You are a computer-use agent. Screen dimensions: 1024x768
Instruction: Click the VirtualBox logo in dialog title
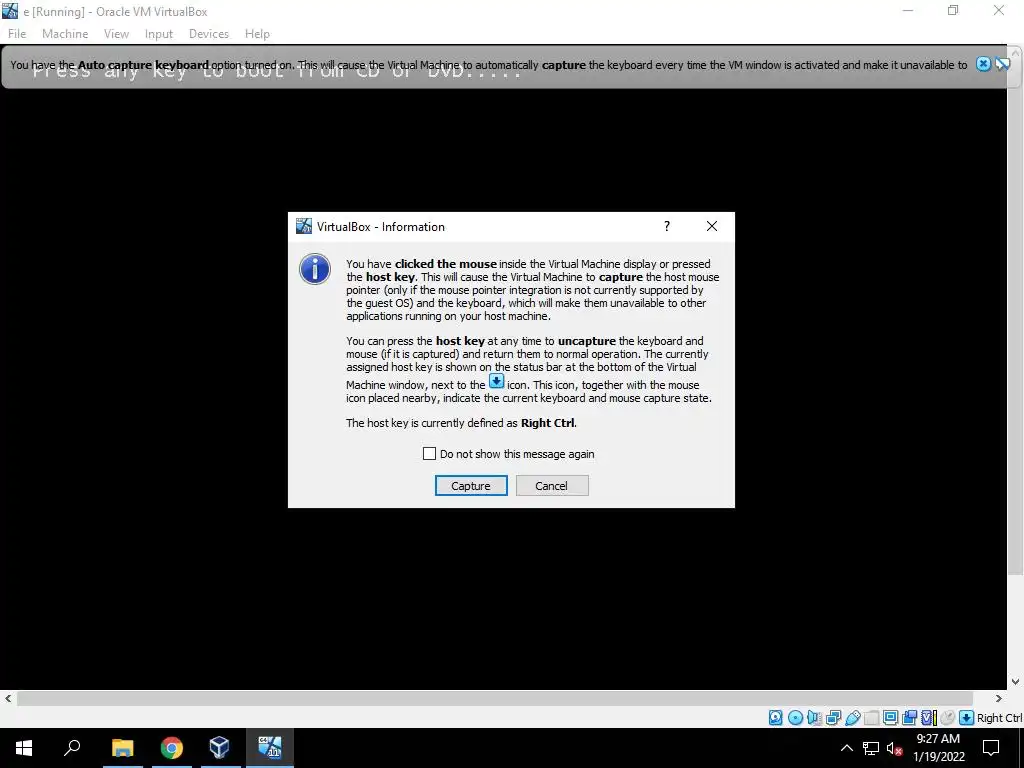(304, 226)
